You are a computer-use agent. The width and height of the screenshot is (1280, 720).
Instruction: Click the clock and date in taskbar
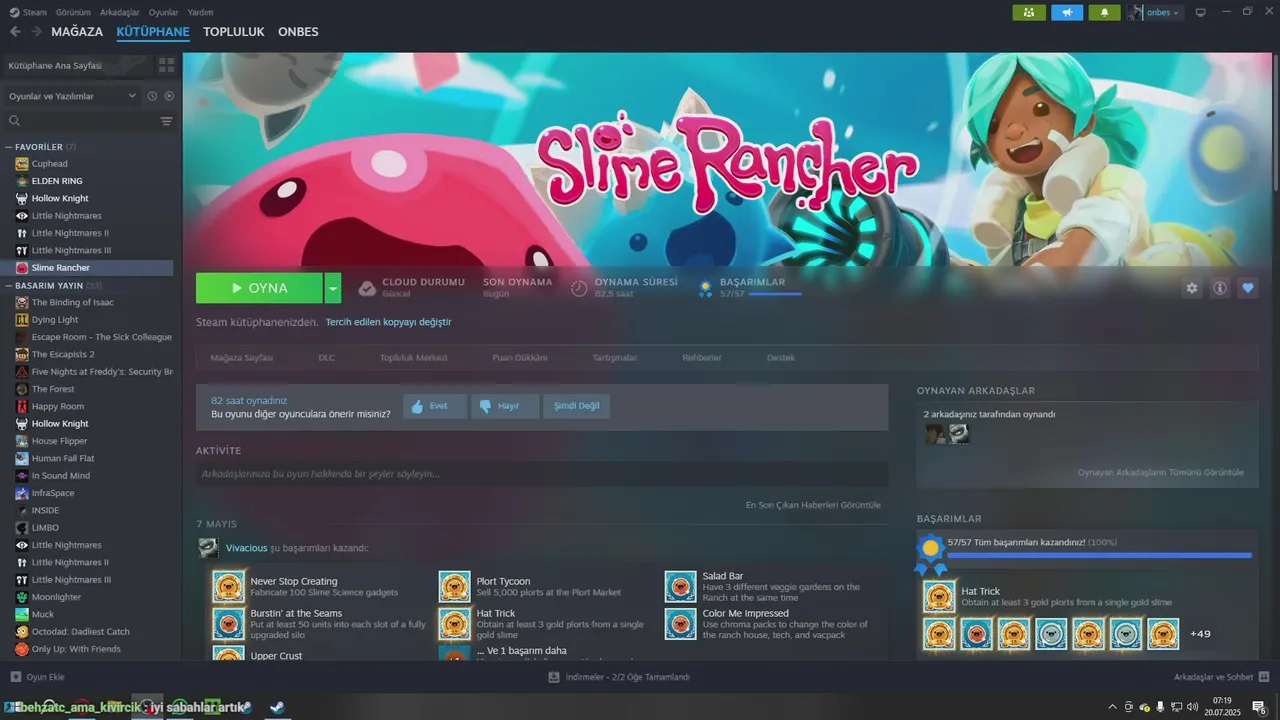click(1224, 707)
